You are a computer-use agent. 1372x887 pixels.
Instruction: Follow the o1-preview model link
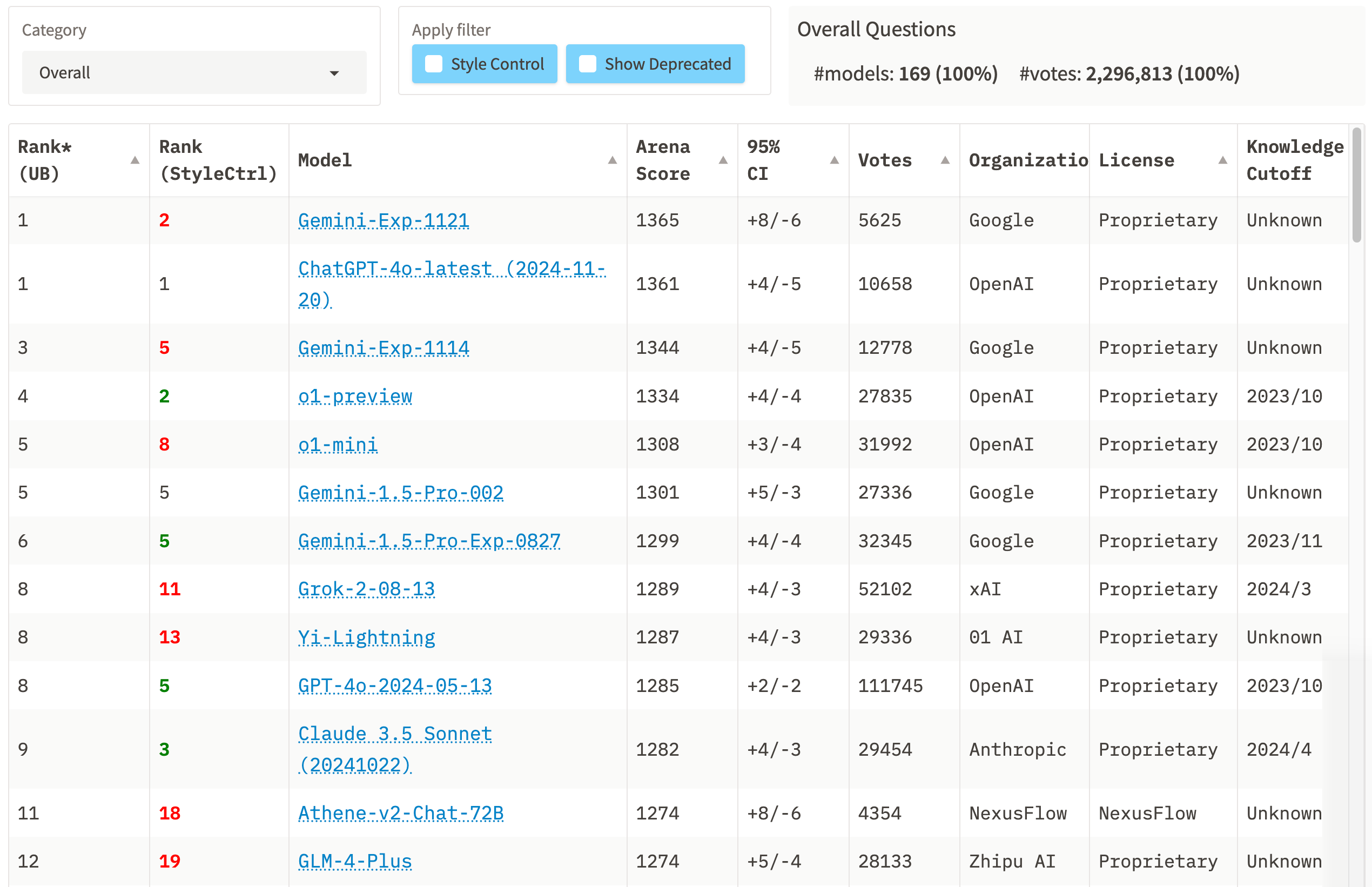click(x=355, y=397)
